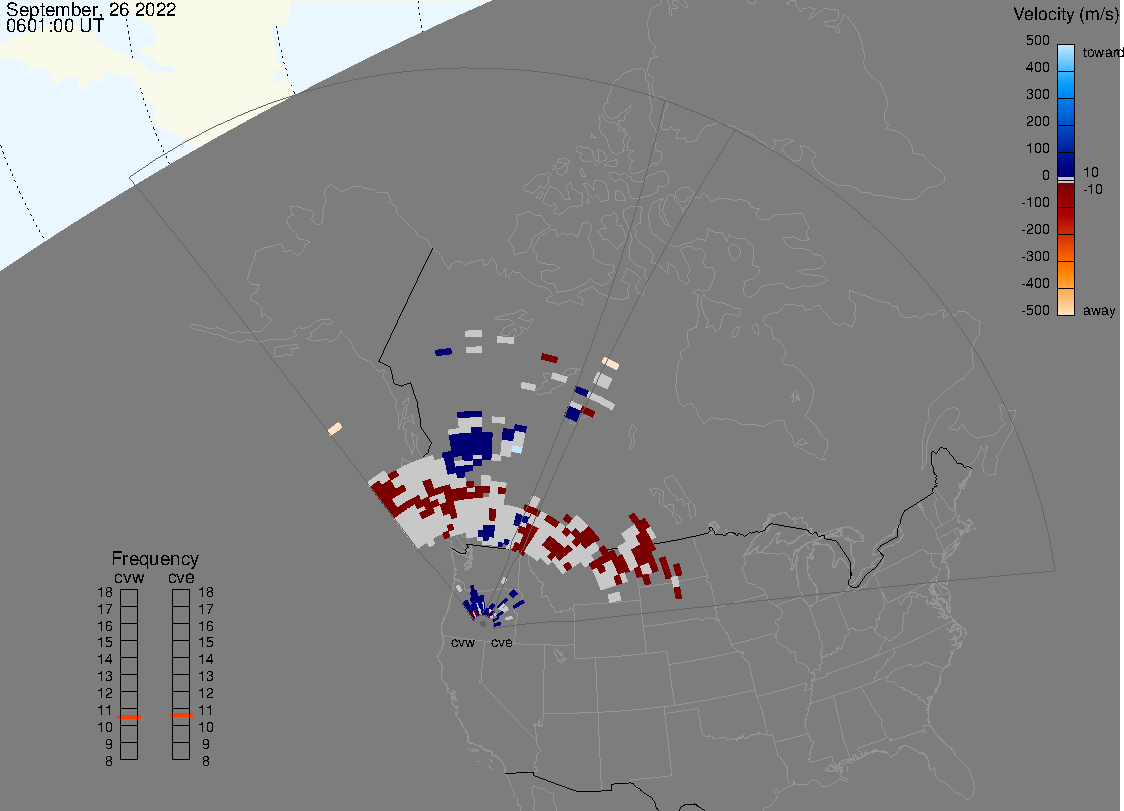Click the '8' label of the cve frequency scale
The width and height of the screenshot is (1124, 811).
206,762
